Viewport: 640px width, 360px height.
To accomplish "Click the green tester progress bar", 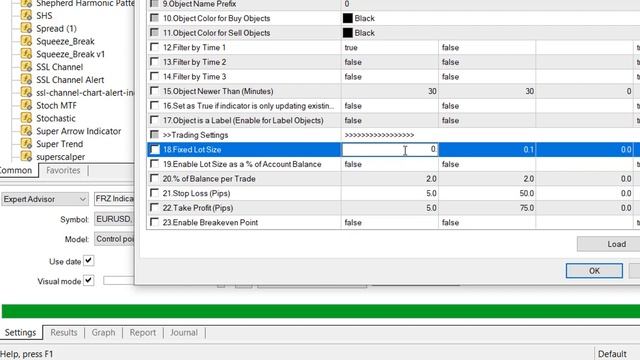I will (321, 311).
